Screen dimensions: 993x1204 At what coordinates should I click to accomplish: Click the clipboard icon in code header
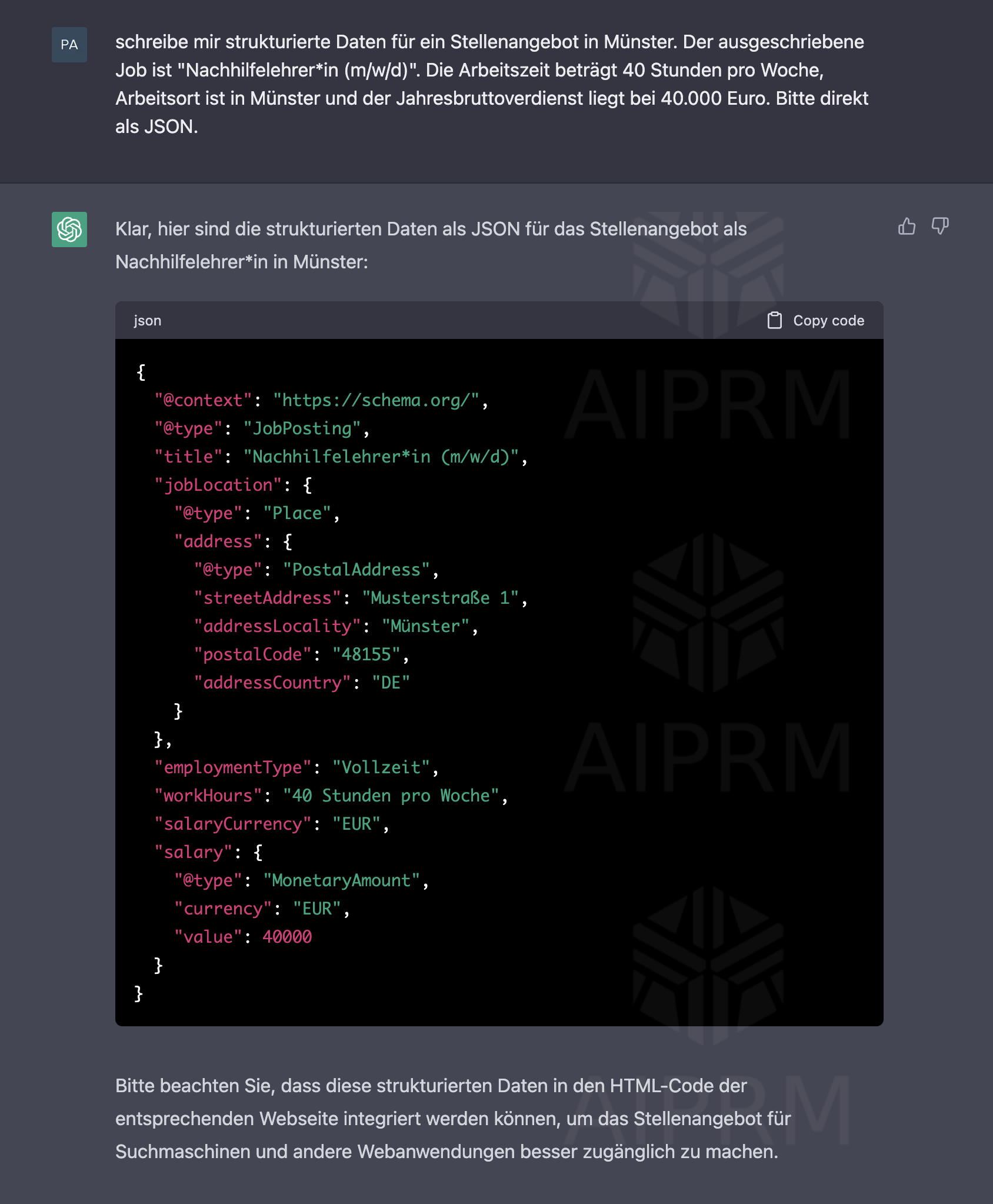point(775,321)
